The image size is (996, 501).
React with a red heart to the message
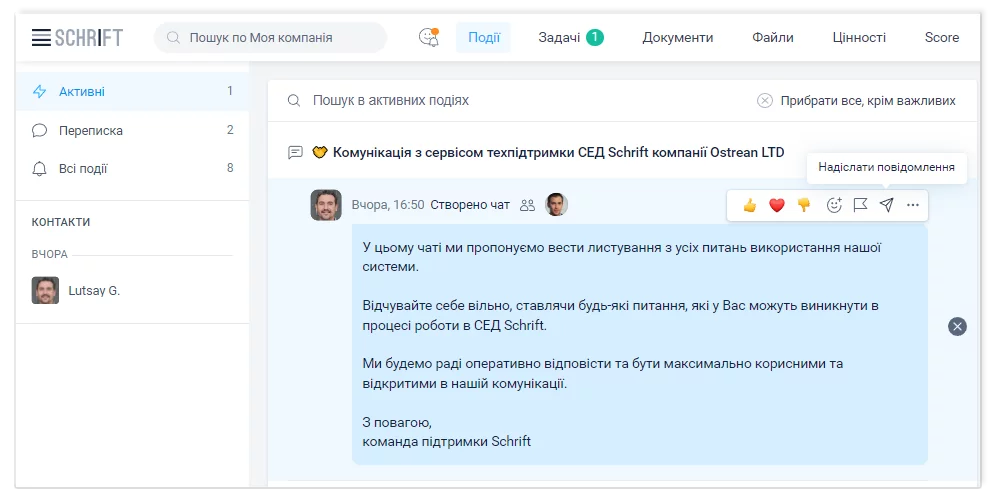tap(776, 205)
